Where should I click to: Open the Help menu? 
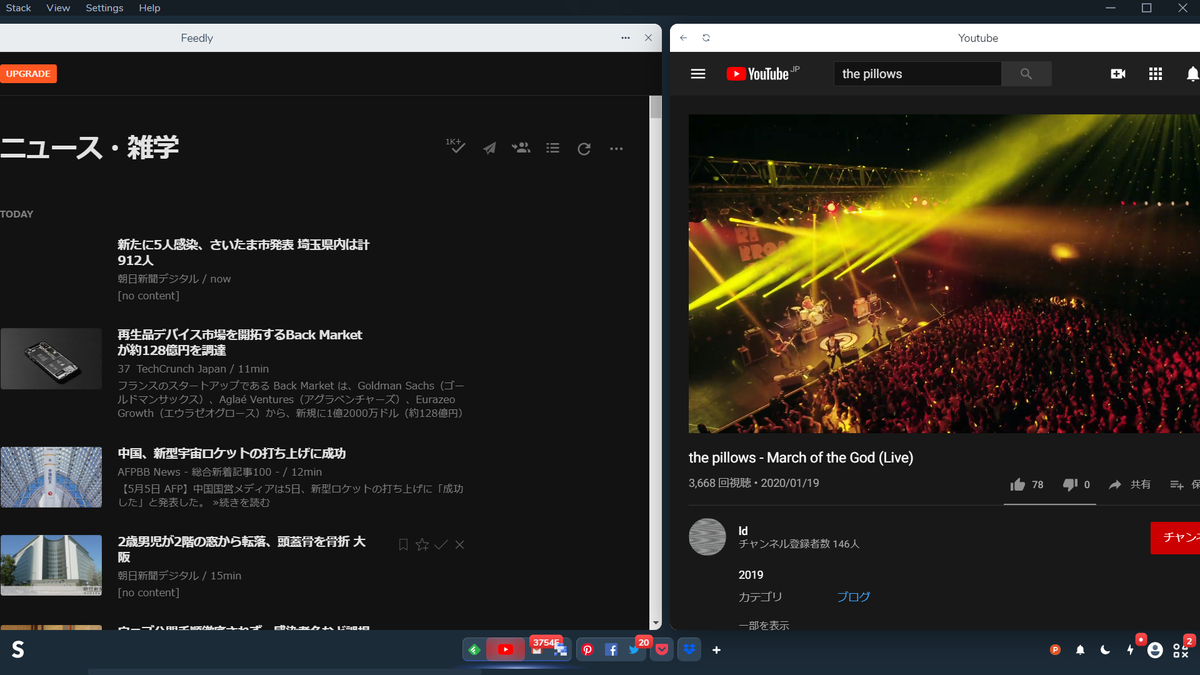tap(149, 8)
